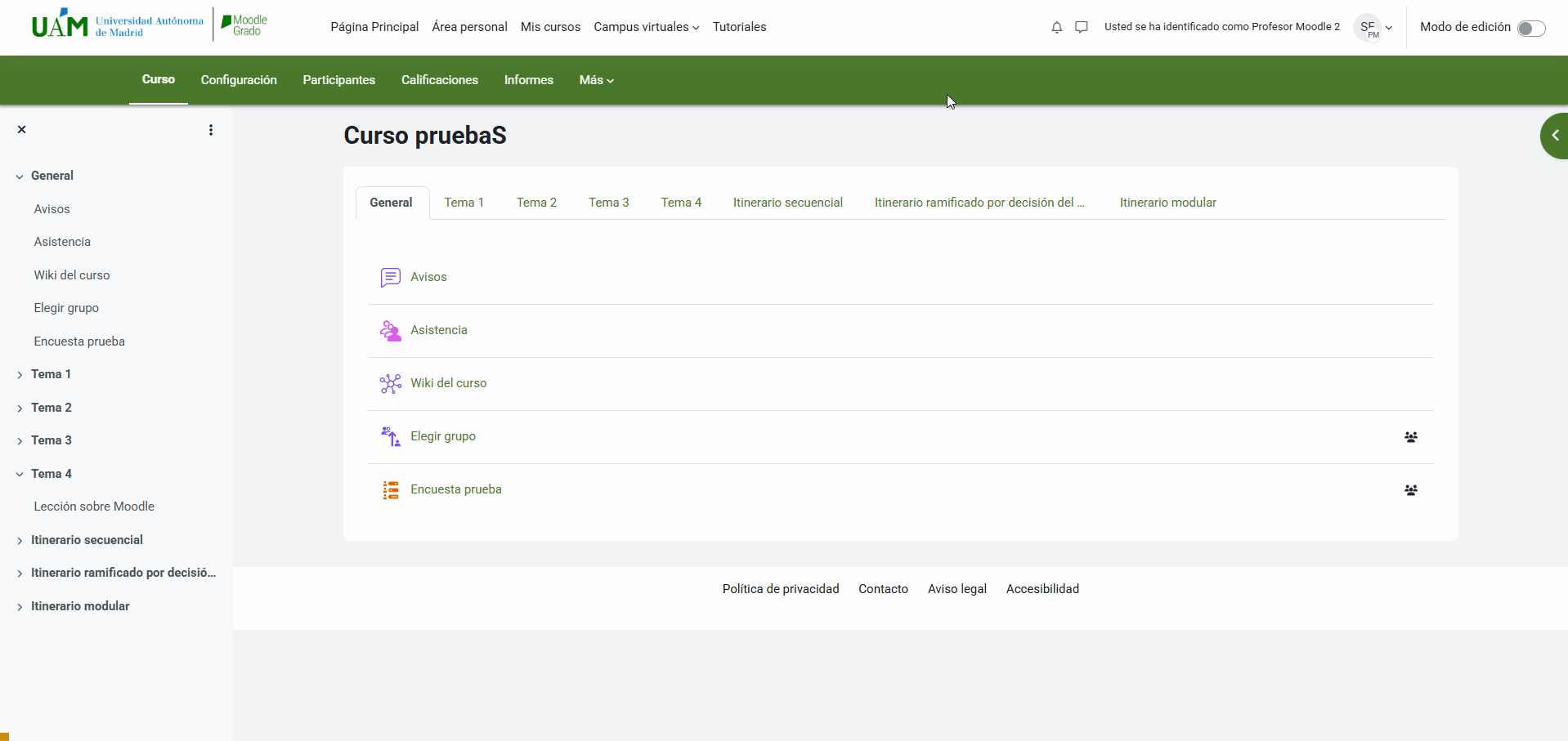Open the notifications bell icon
Screen dimensions: 1568x741
(1057, 27)
